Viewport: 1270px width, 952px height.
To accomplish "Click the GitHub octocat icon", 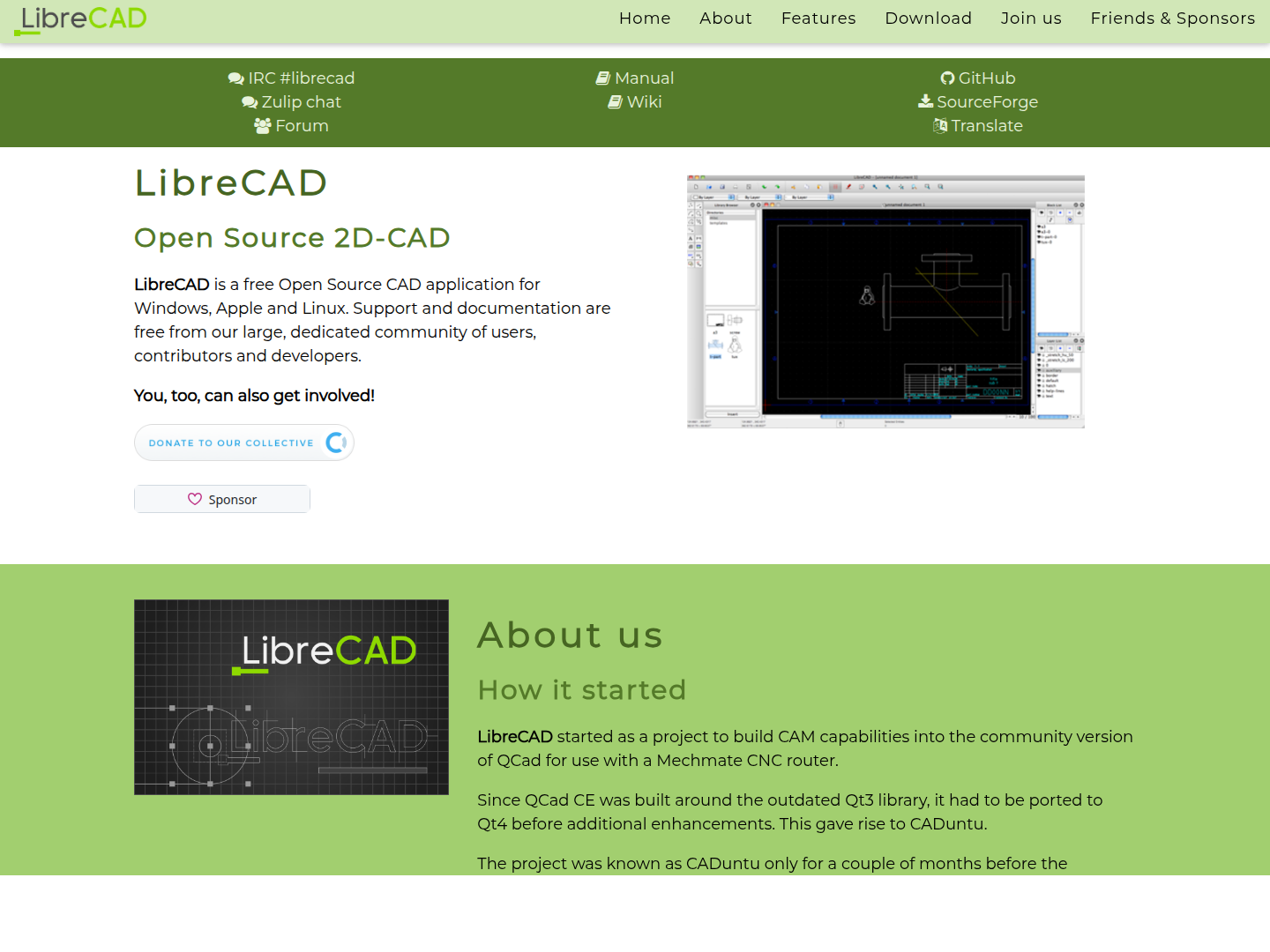I will [x=948, y=78].
